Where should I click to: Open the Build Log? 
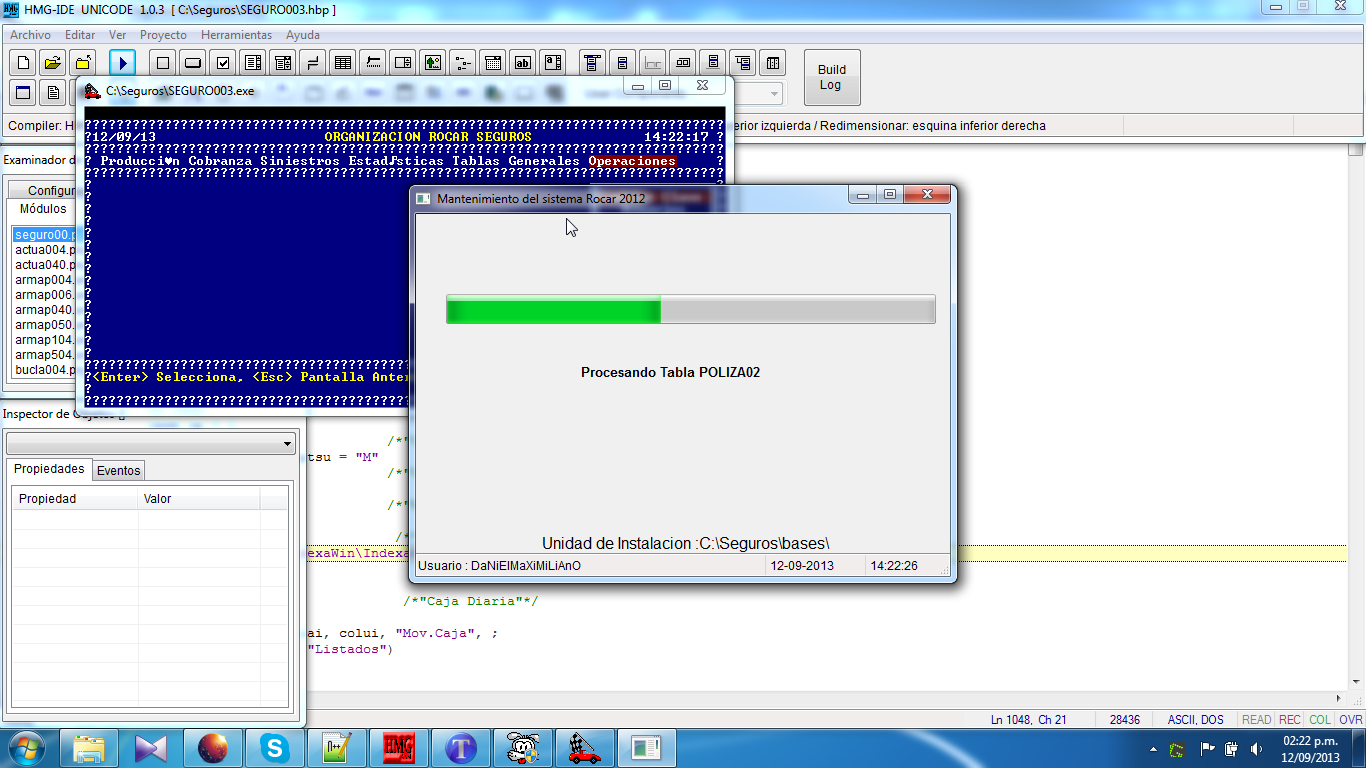tap(831, 77)
